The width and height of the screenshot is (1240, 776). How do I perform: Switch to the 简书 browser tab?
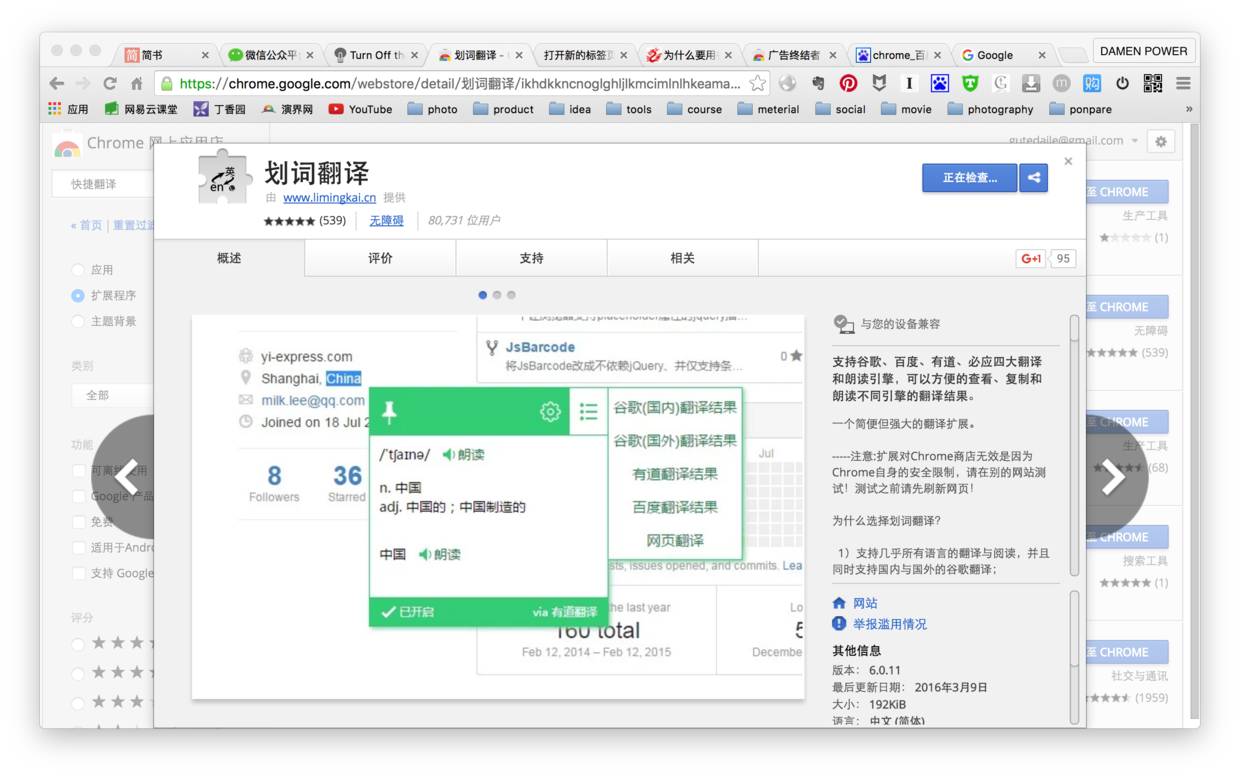coord(165,55)
